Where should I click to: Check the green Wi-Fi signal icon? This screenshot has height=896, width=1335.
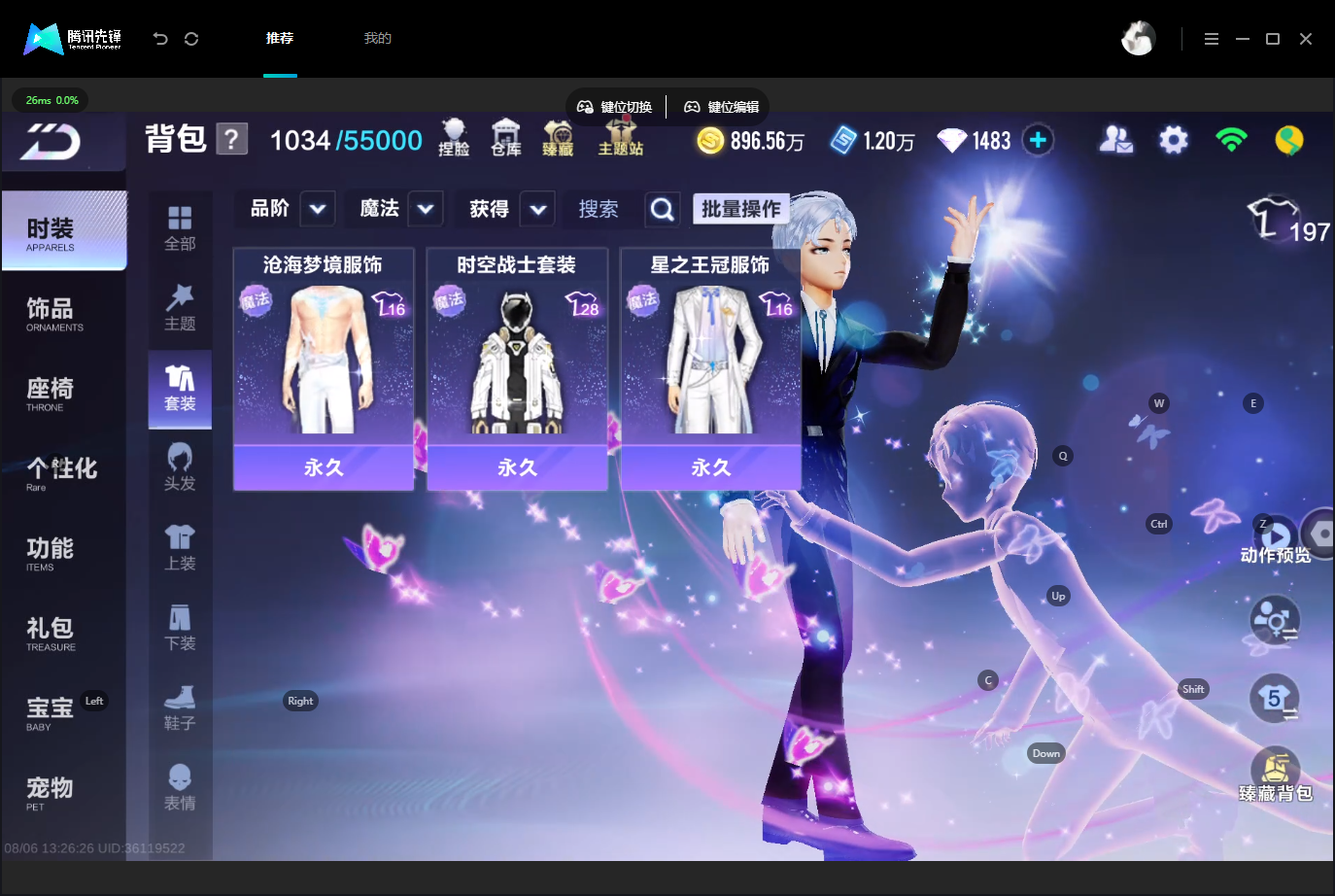point(1231,141)
